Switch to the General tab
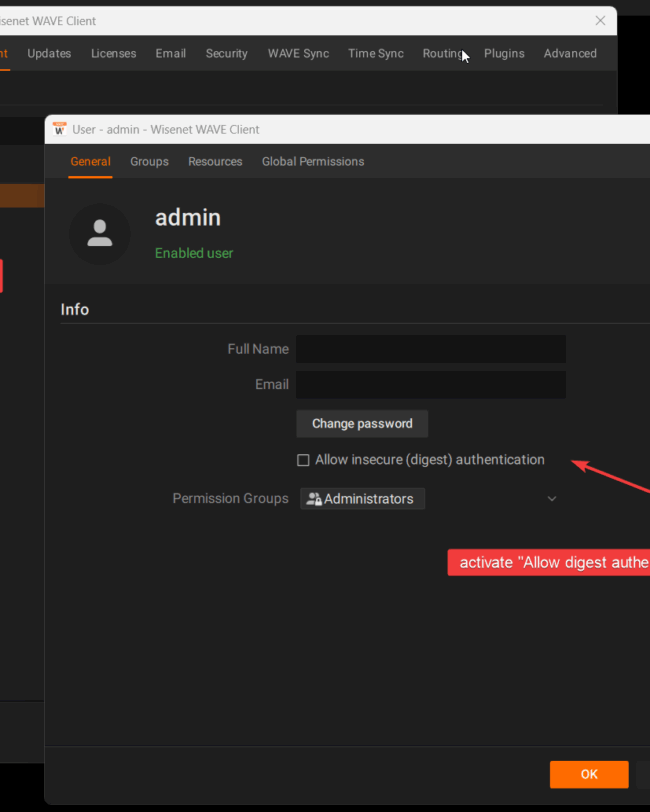 click(x=91, y=162)
